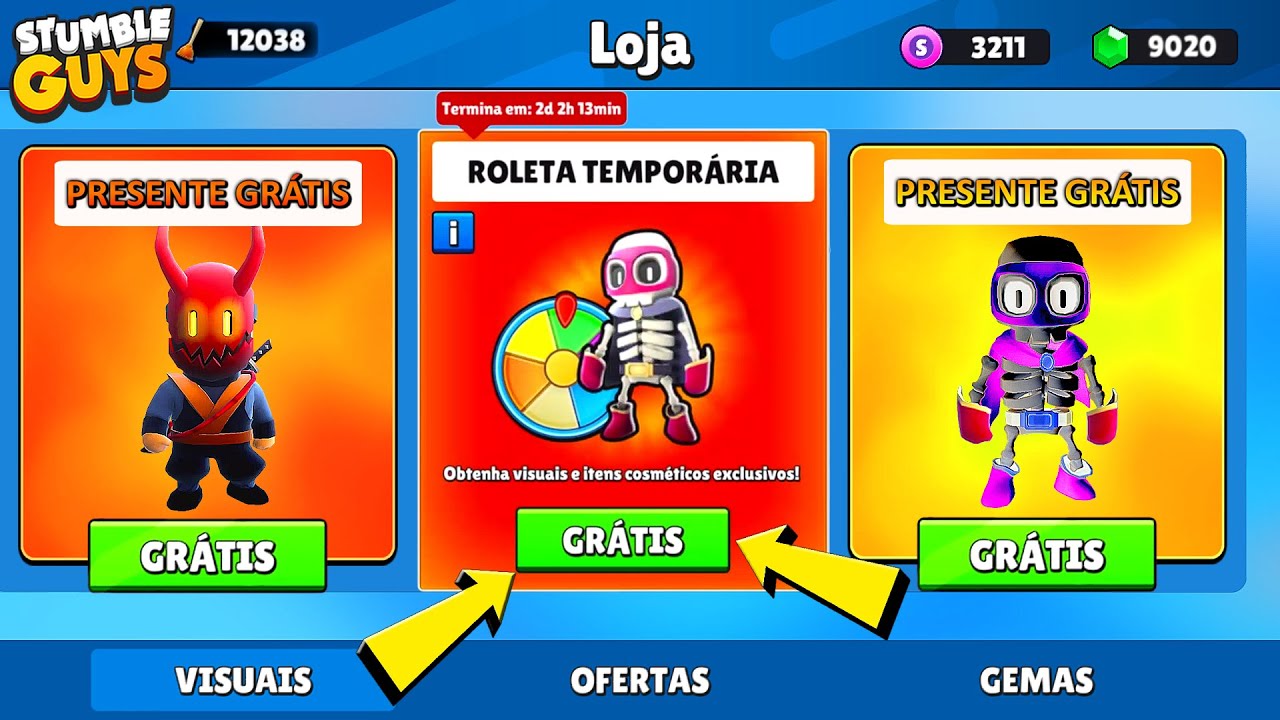Select the colorful roulette wheel icon
Viewport: 1280px width, 720px height.
coord(550,367)
